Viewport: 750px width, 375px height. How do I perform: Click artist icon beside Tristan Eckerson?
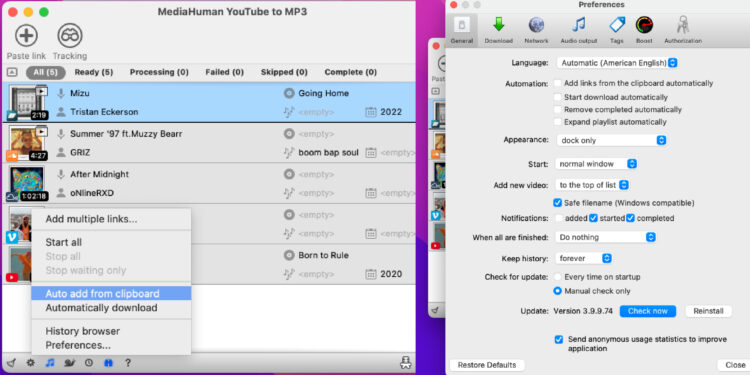click(61, 112)
